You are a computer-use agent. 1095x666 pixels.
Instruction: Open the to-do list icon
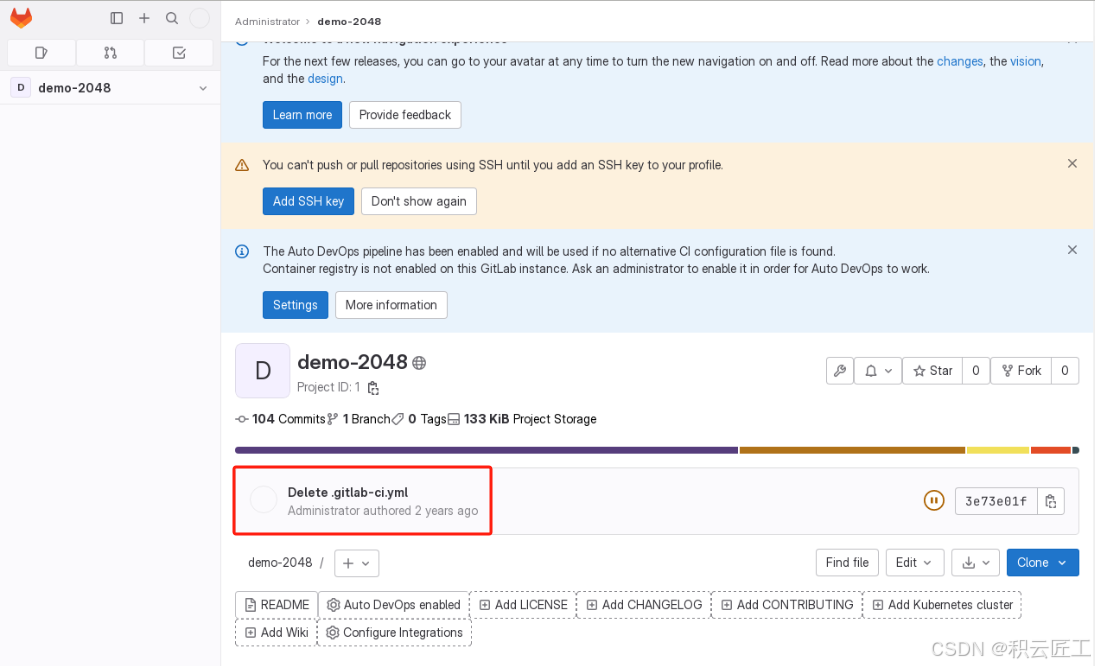179,52
